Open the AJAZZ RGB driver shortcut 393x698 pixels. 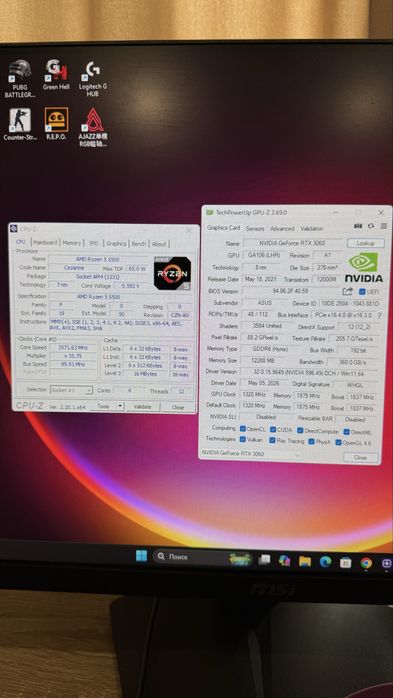click(x=93, y=128)
